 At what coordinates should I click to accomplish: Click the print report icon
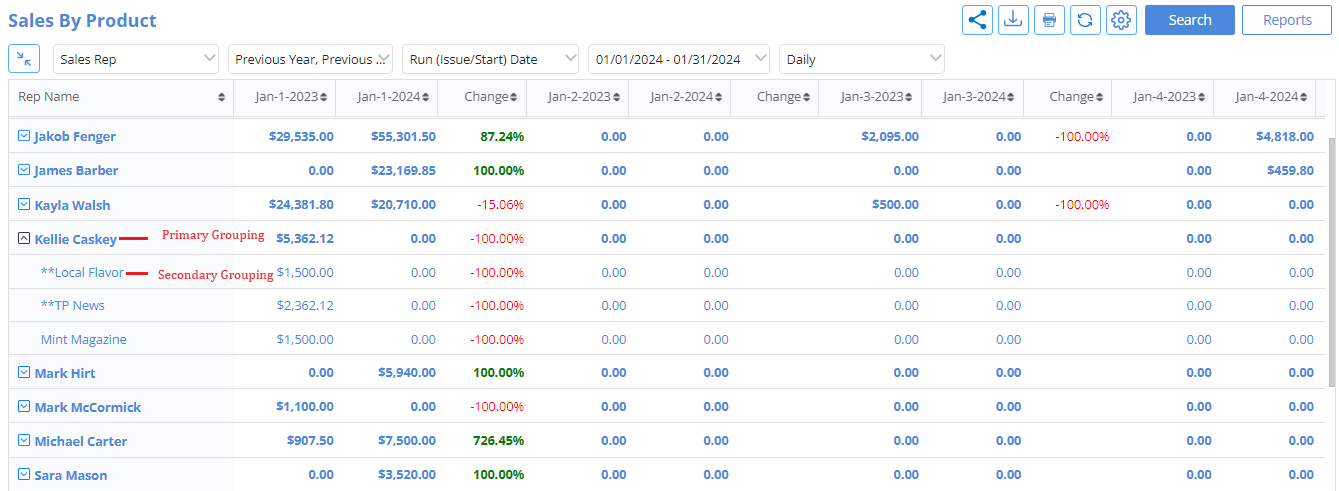(x=1049, y=20)
